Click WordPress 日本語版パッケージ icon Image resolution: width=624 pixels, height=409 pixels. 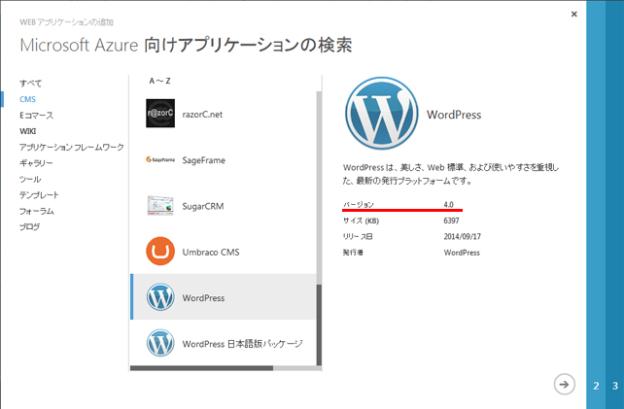pyautogui.click(x=160, y=343)
